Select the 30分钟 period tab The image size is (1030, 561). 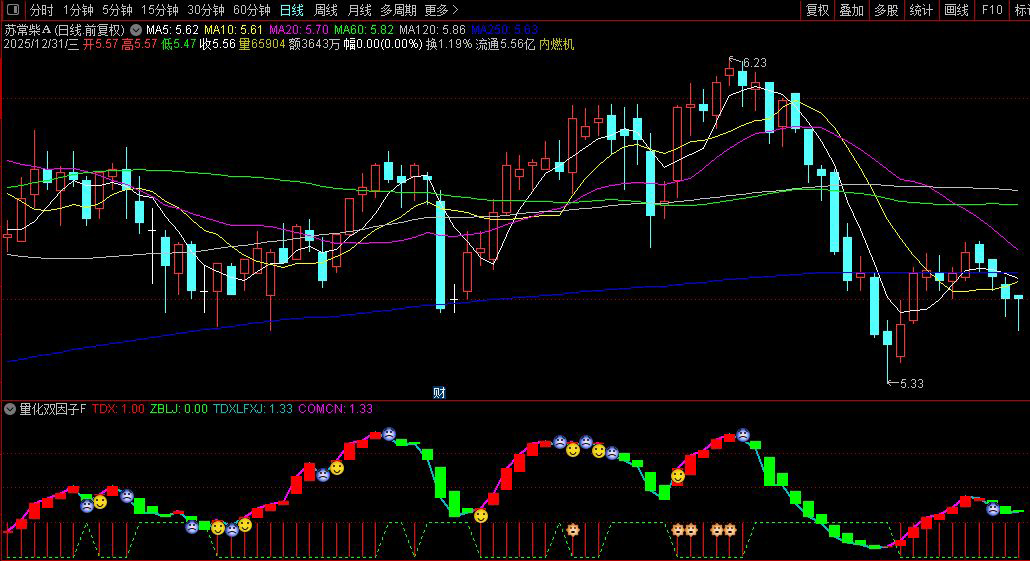(x=206, y=10)
